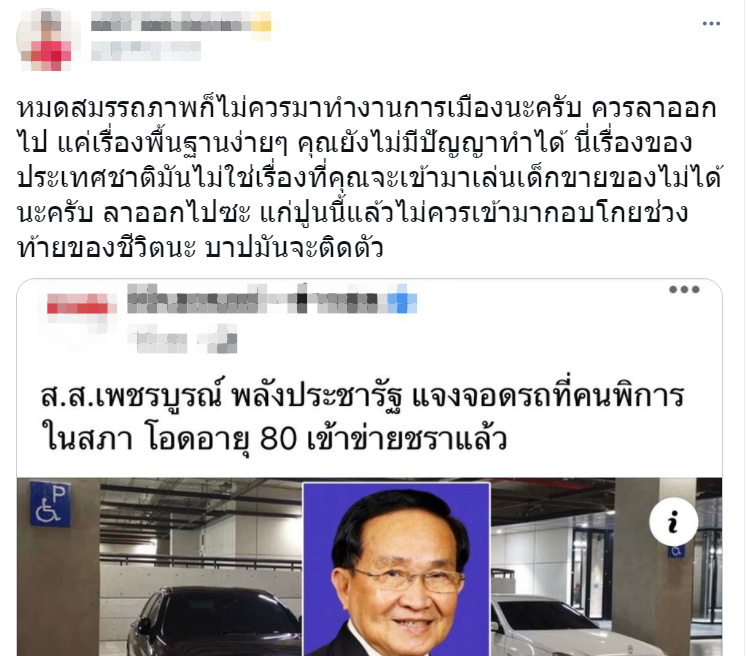Image resolution: width=746 pixels, height=656 pixels.
Task: Open the shared post's three-dot options menu
Action: point(684,289)
